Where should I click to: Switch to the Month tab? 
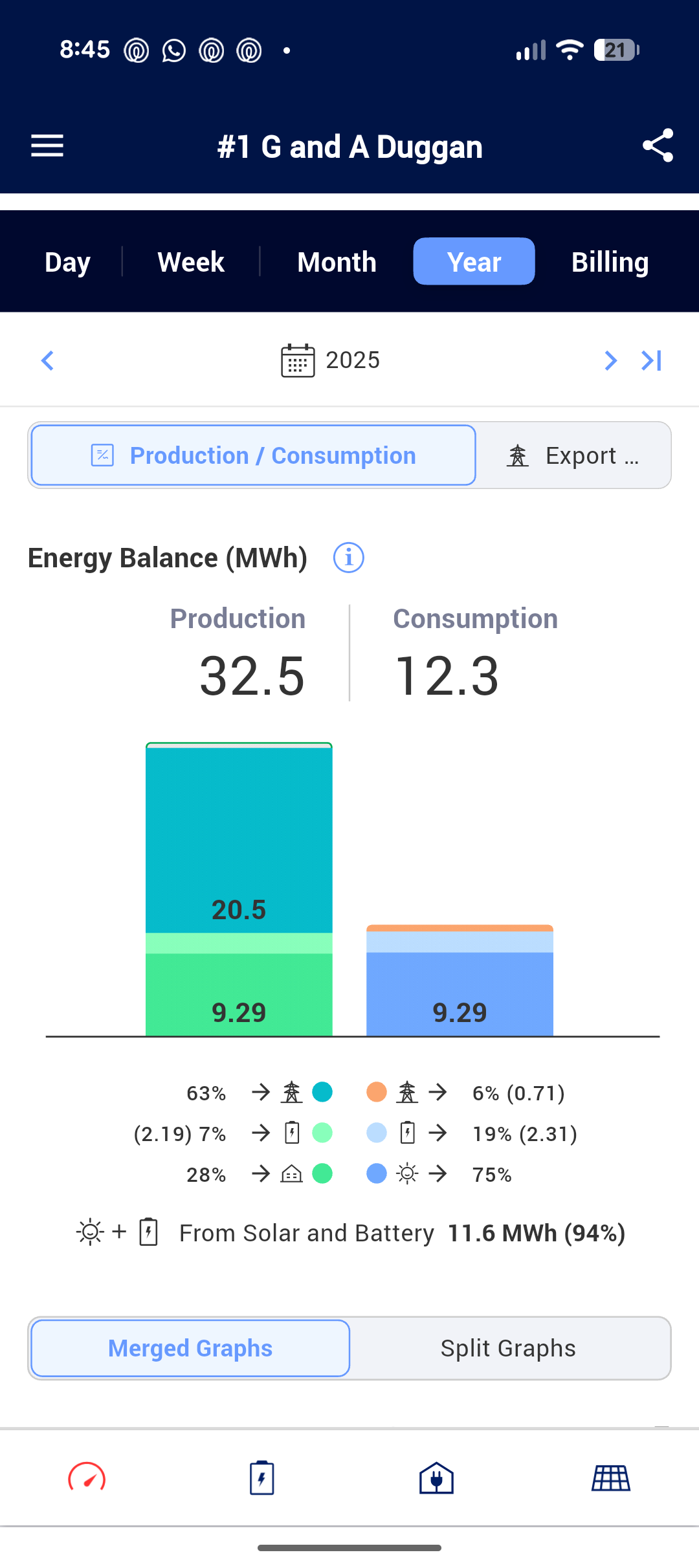[337, 262]
